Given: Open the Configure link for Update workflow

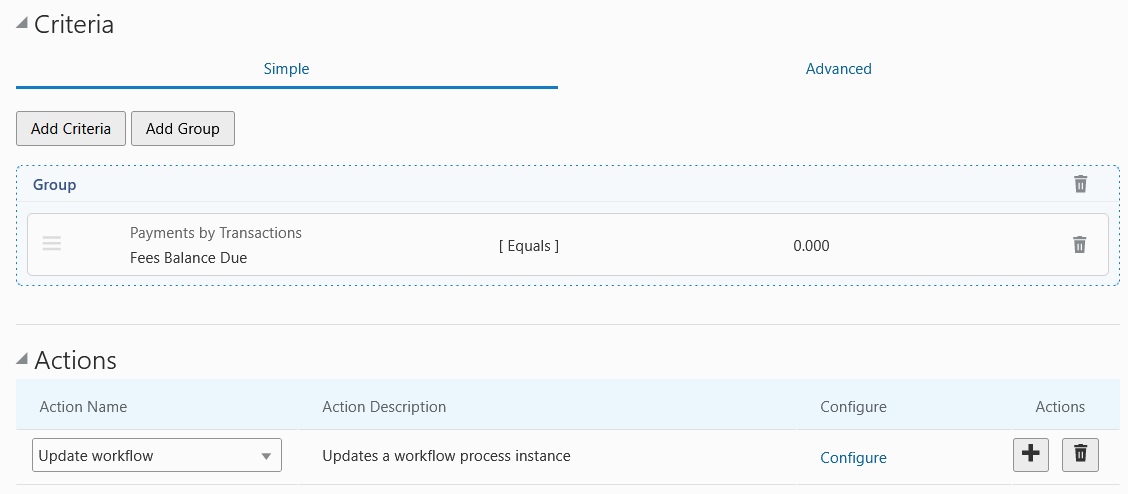Looking at the screenshot, I should (853, 458).
